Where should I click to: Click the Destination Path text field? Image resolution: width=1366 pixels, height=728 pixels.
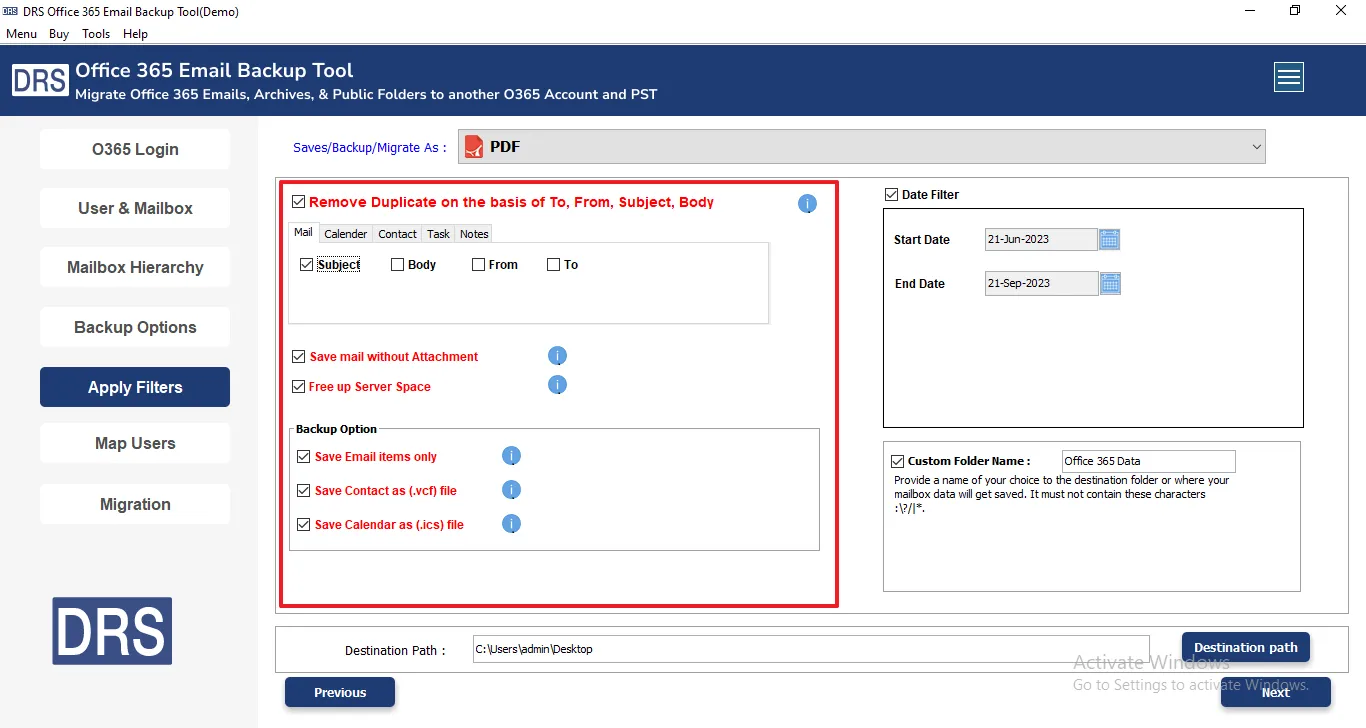(811, 649)
